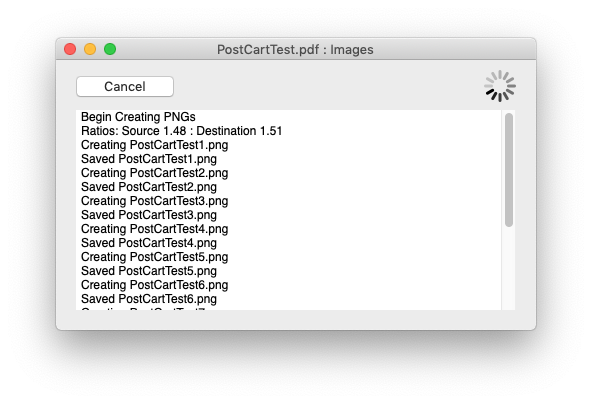Image resolution: width=592 pixels, height=404 pixels.
Task: Click the Creating PostCartTest5.png line
Action: [x=154, y=257]
